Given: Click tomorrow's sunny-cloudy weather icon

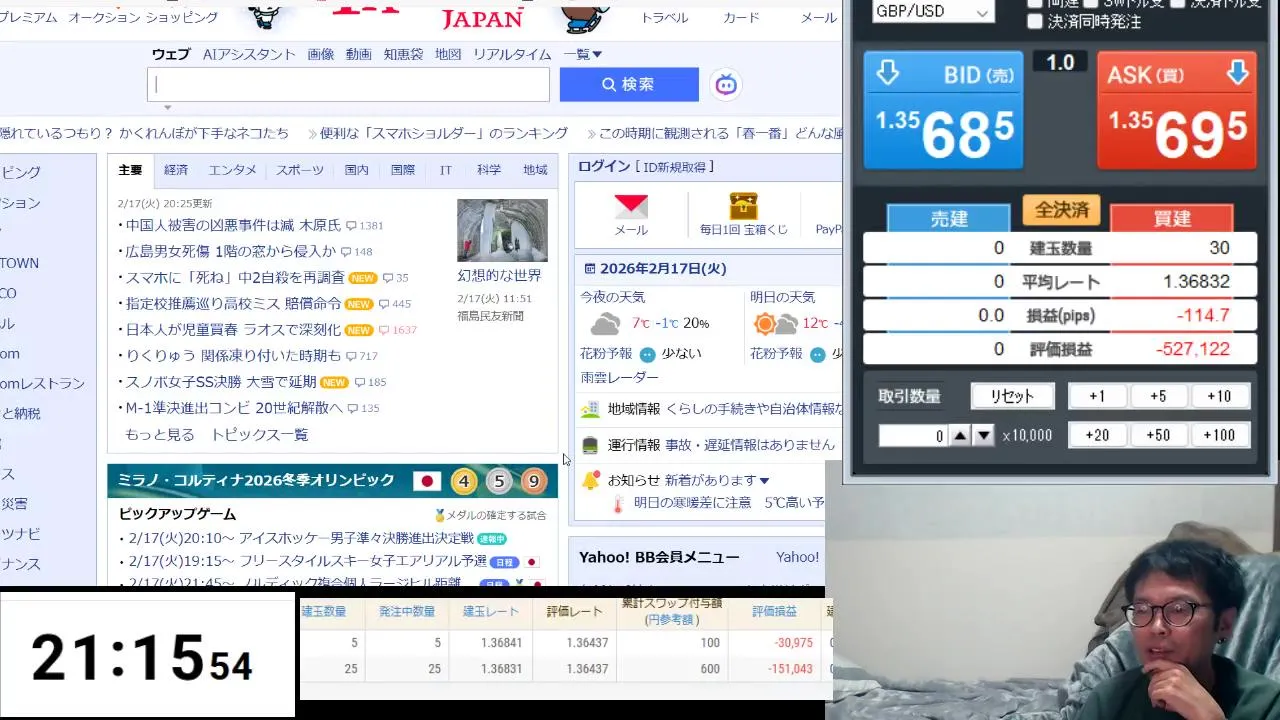Looking at the screenshot, I should coord(776,324).
